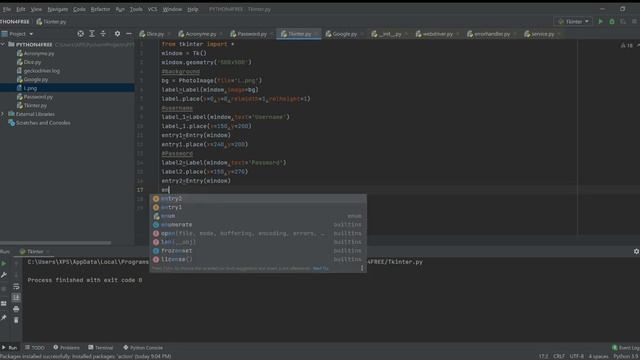Switch to service.py editor tab
Image resolution: width=640 pixels, height=360 pixels.
click(x=542, y=34)
